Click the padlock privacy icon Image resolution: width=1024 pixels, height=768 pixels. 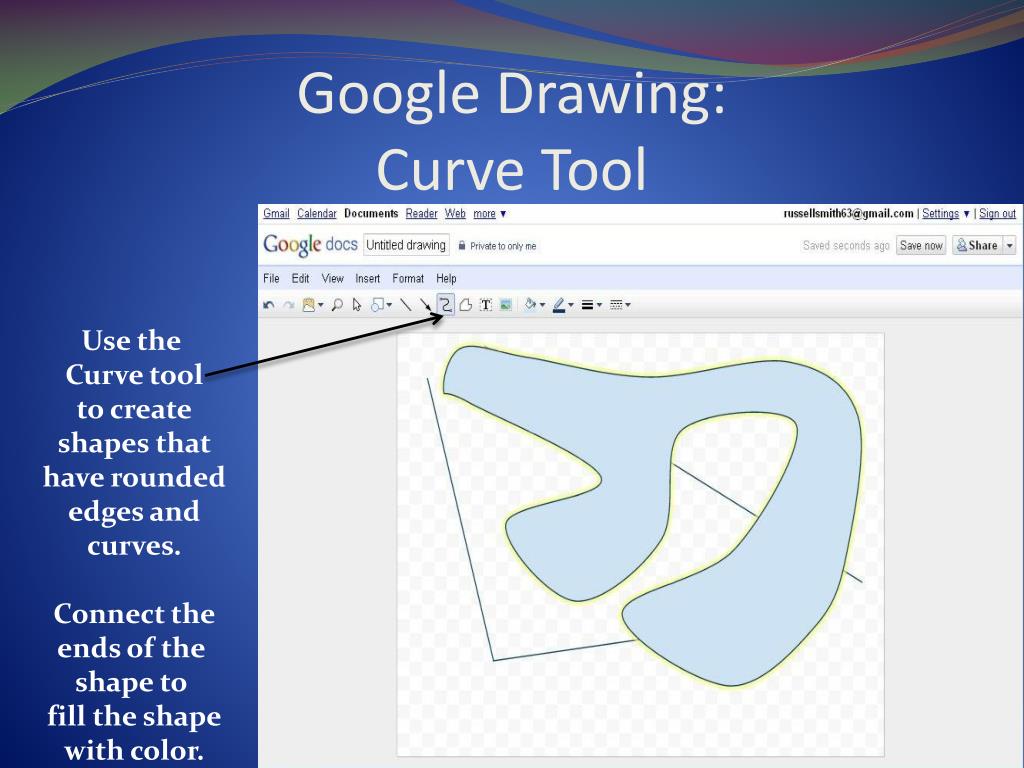(x=462, y=246)
